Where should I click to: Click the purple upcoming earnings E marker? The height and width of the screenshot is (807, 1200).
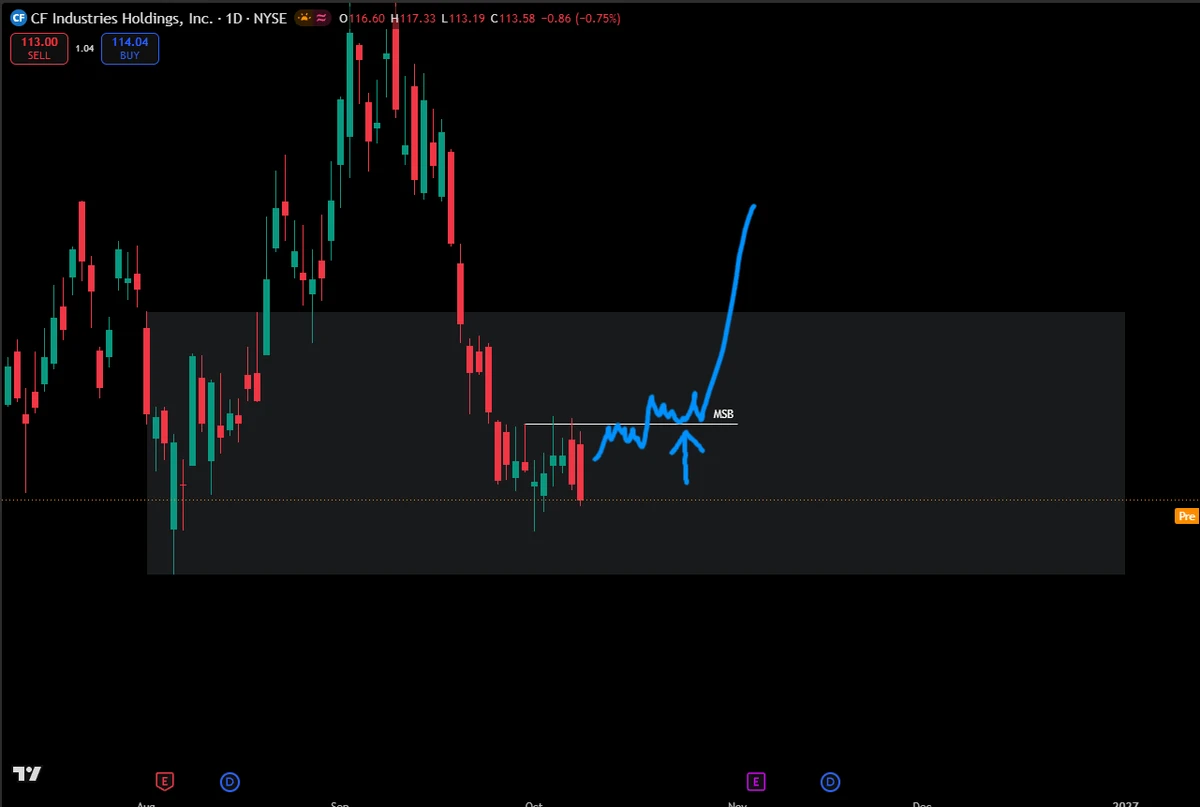point(756,781)
